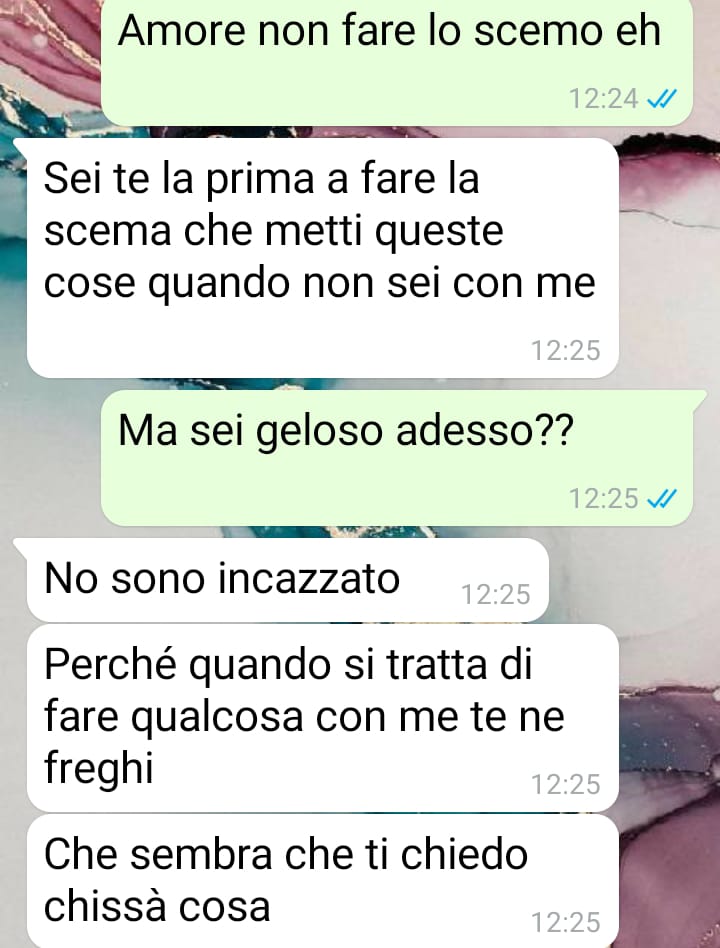Viewport: 720px width, 948px height.
Task: Tap the 12:24 timestamp on first message
Action: [603, 99]
